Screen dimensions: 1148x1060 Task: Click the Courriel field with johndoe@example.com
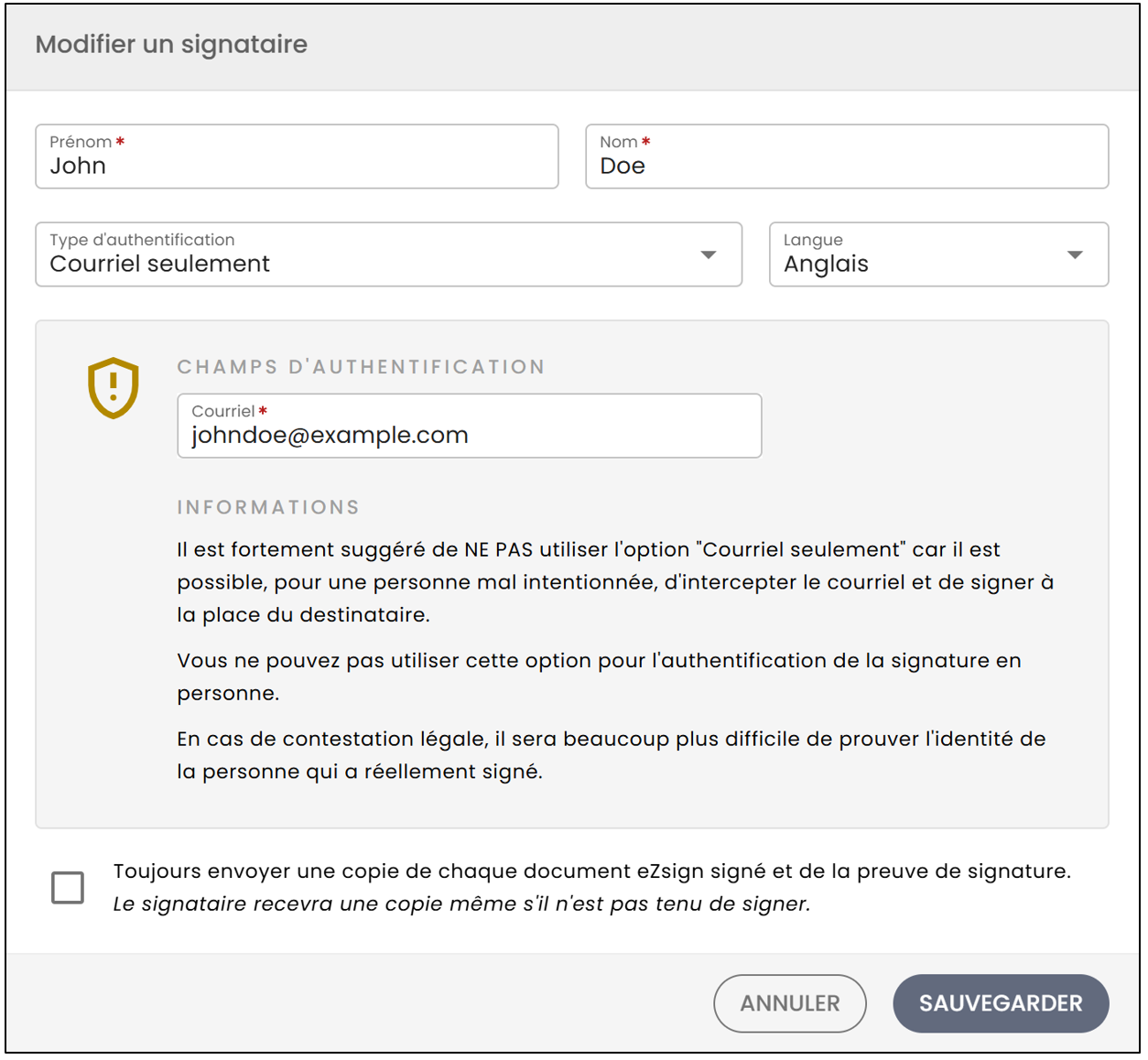click(x=469, y=426)
